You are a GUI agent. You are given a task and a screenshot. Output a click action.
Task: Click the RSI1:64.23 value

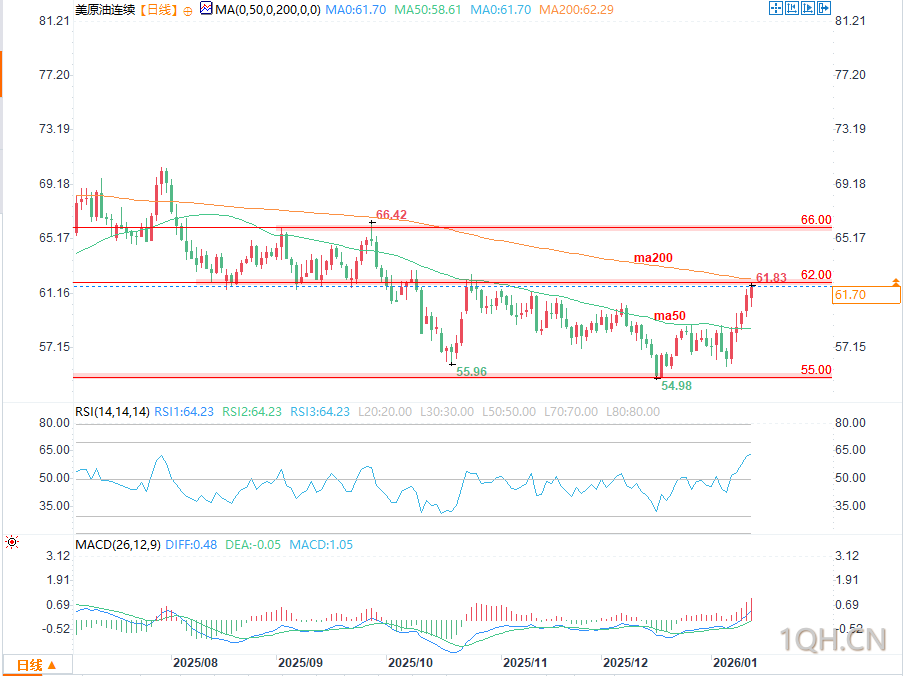click(184, 412)
